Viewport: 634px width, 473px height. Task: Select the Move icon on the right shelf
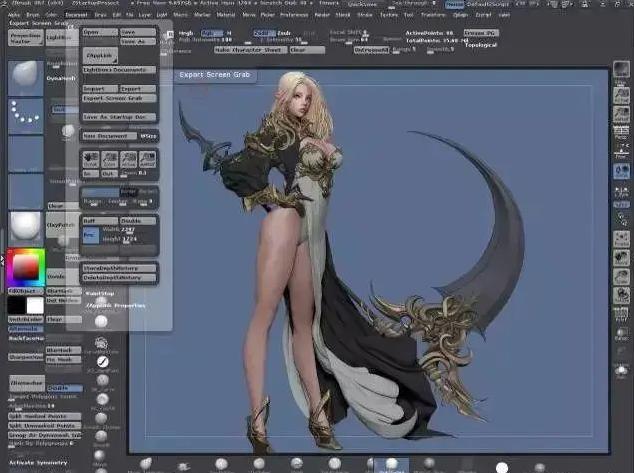[621, 258]
